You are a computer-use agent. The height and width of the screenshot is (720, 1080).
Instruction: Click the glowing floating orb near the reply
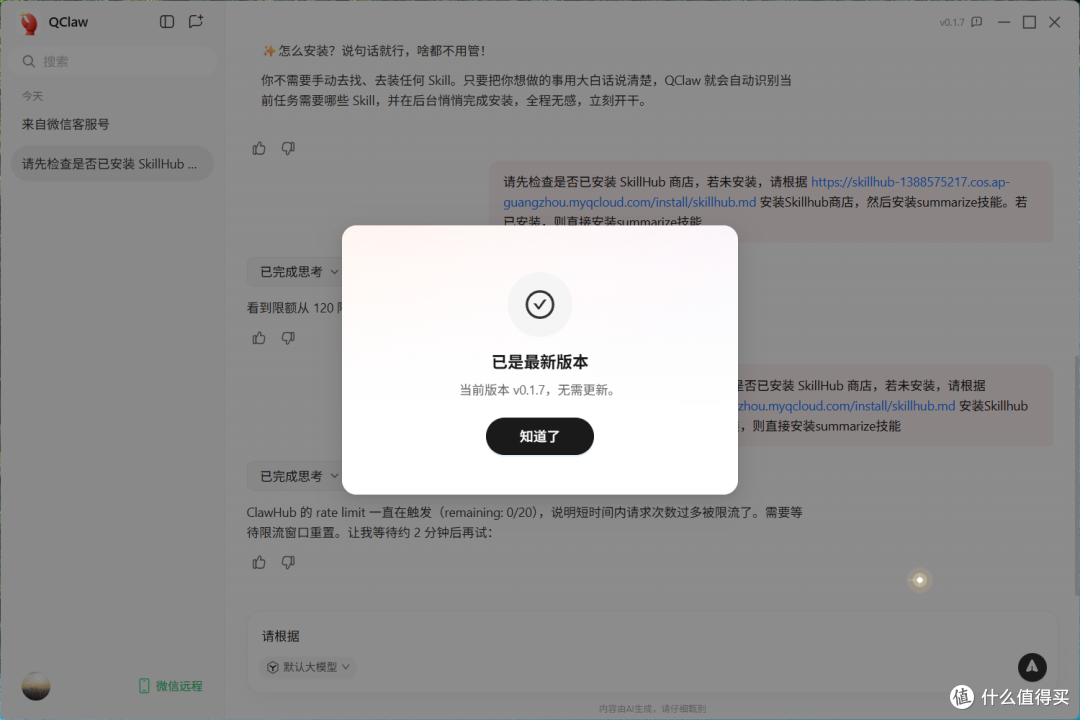coord(919,580)
